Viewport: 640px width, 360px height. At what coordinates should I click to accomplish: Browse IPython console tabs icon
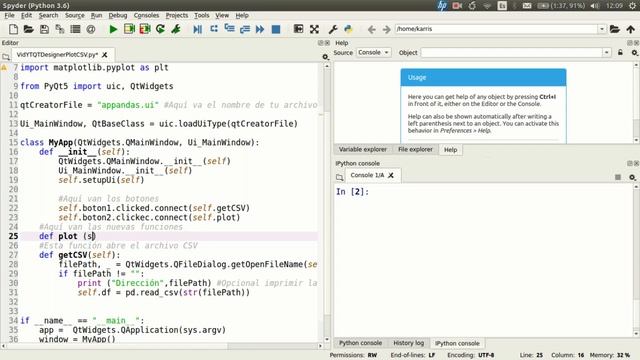[x=340, y=177]
